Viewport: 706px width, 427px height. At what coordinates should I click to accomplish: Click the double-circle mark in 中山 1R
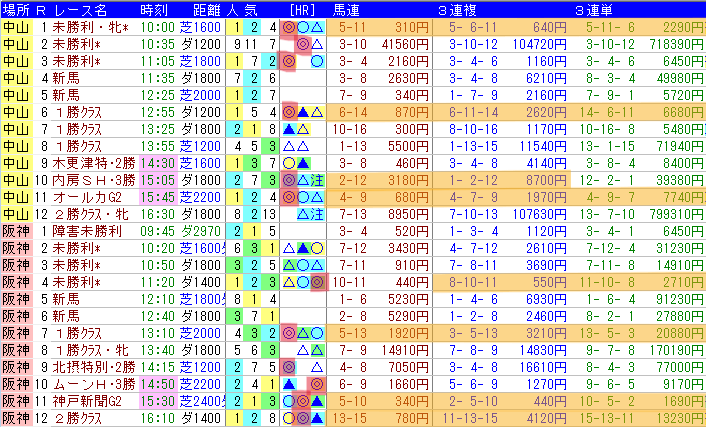(289, 27)
